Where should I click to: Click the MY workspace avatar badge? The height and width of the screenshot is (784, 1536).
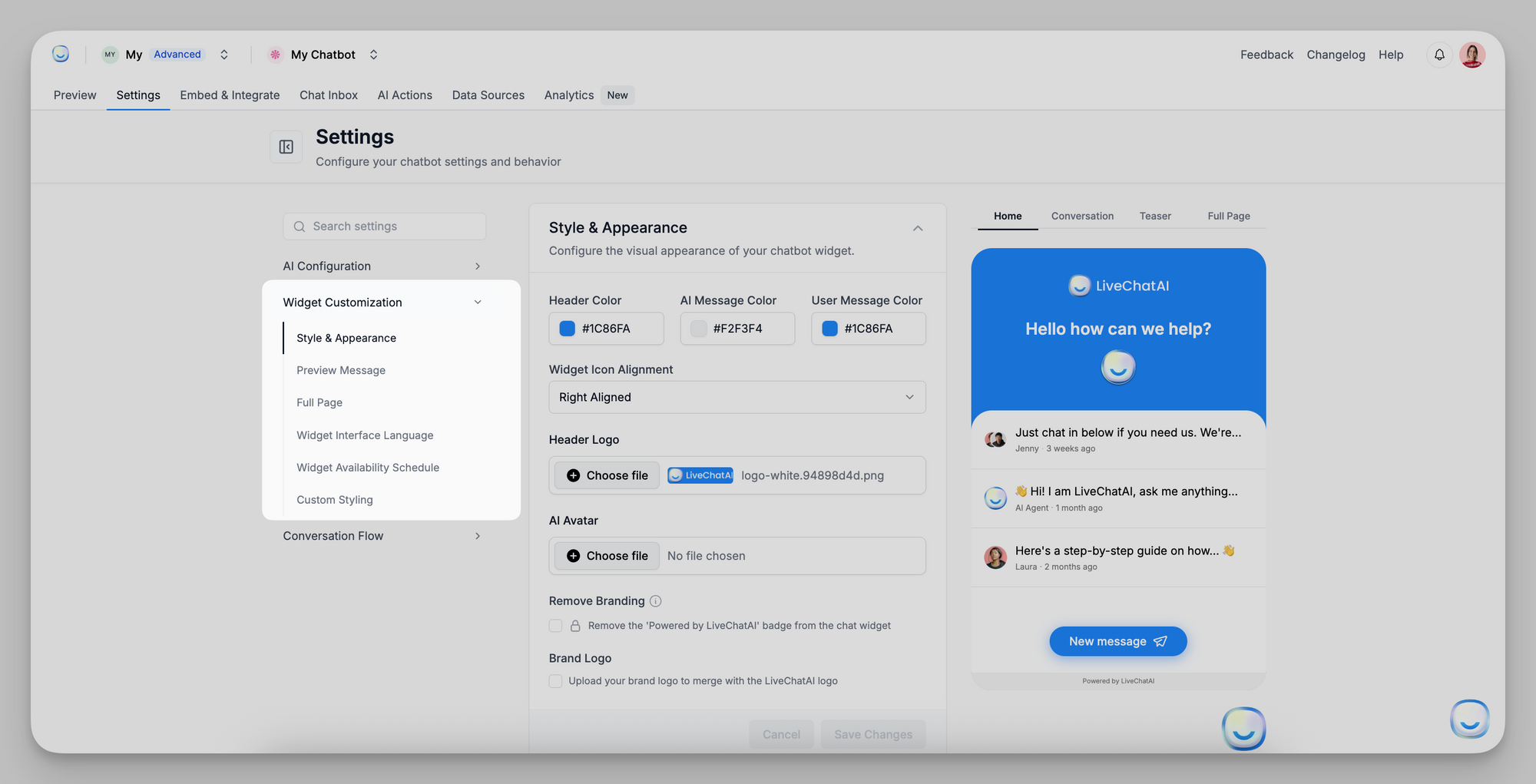[x=110, y=55]
